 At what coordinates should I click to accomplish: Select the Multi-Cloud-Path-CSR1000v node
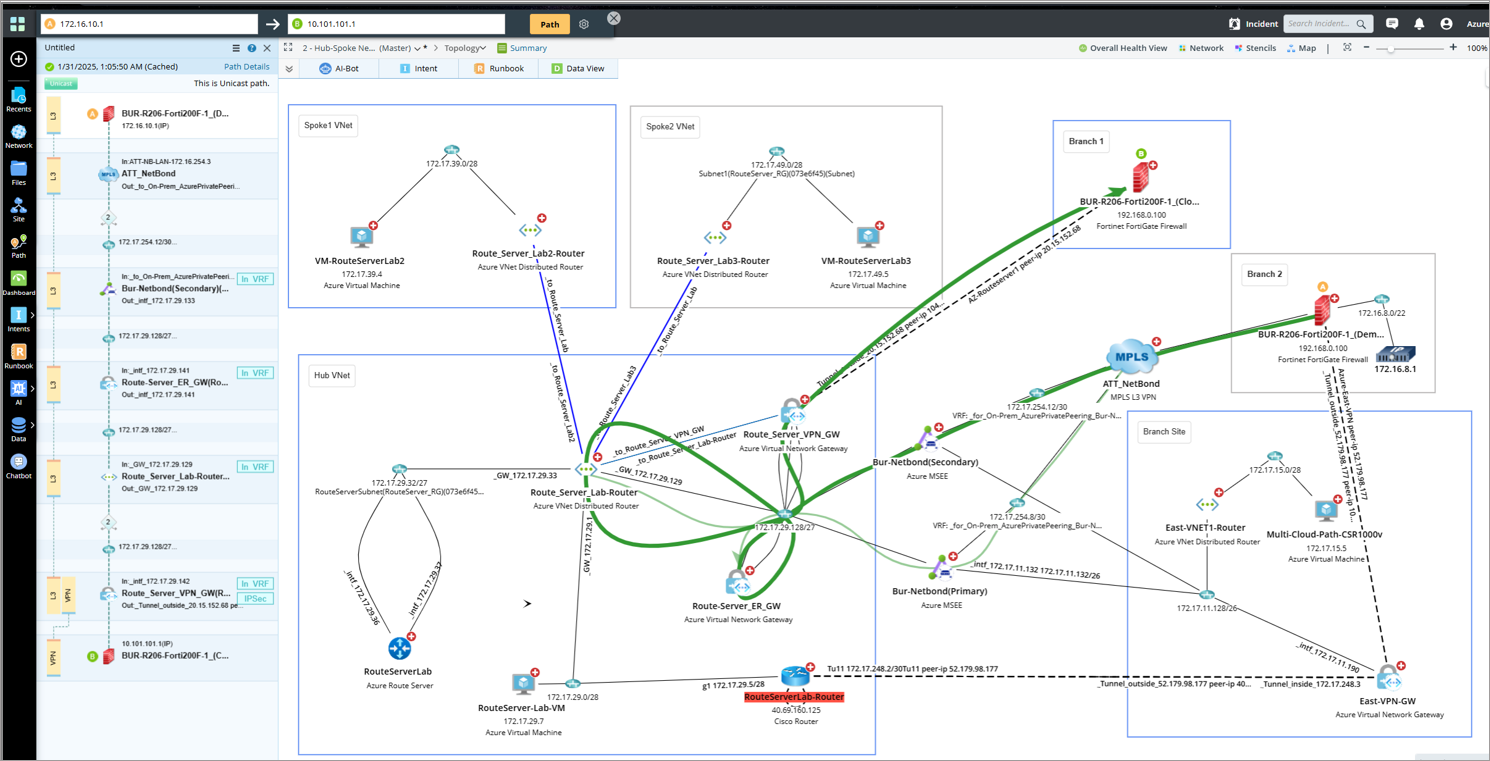1326,510
